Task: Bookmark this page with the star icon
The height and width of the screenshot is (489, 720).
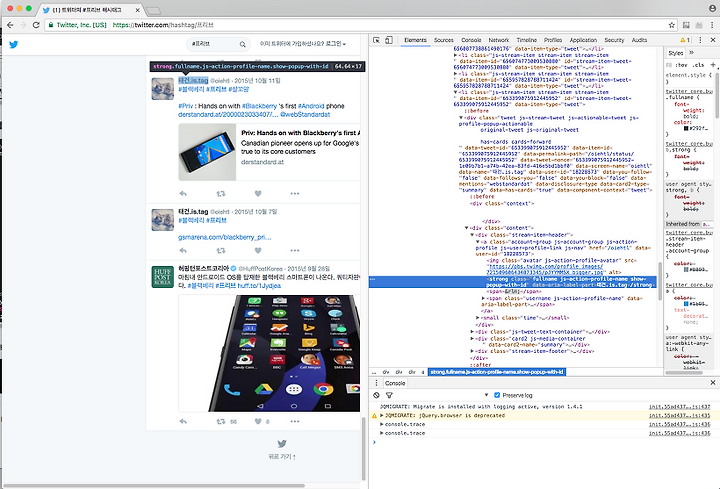Action: pos(672,25)
